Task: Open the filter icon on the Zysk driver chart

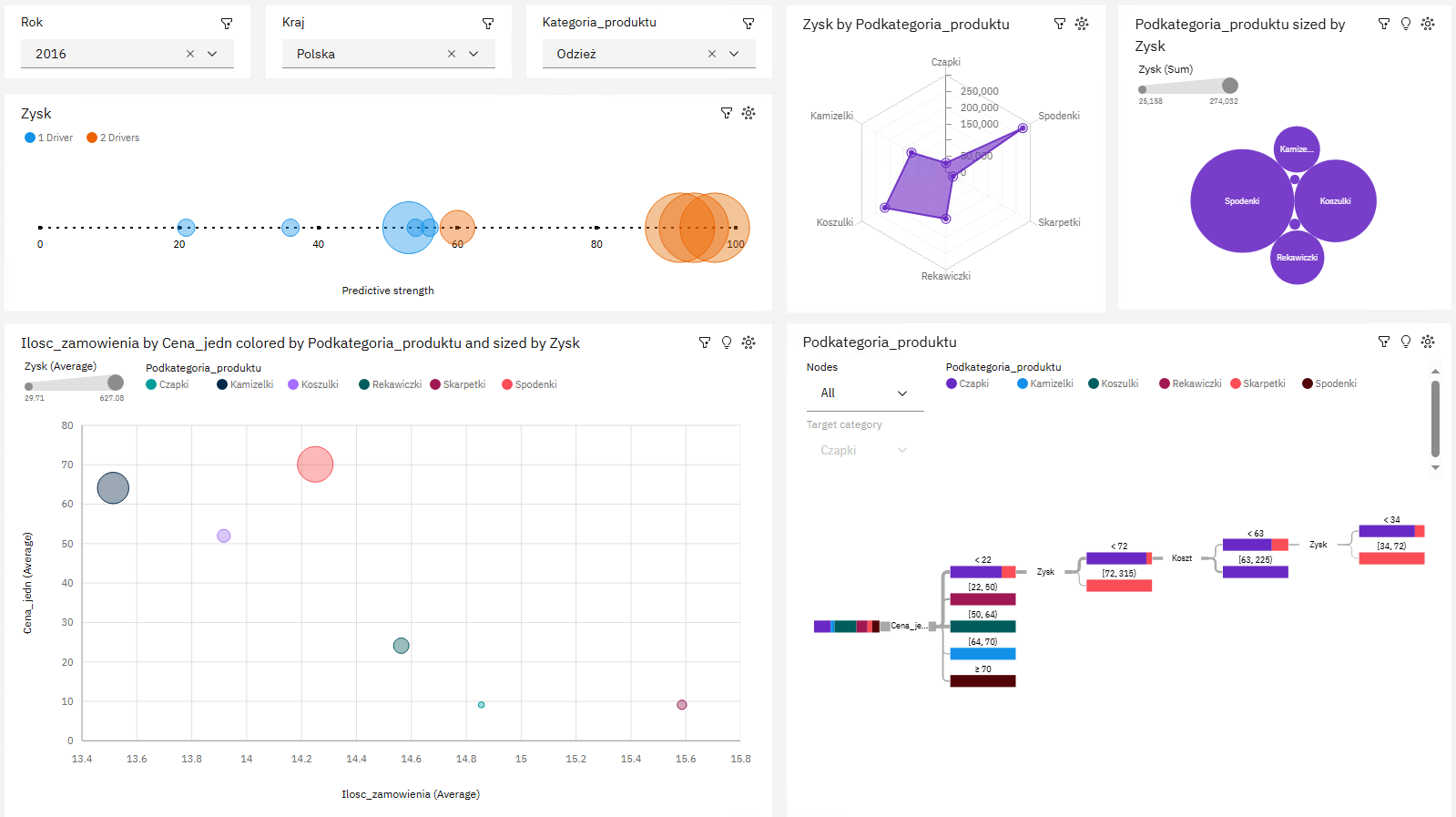Action: [727, 113]
